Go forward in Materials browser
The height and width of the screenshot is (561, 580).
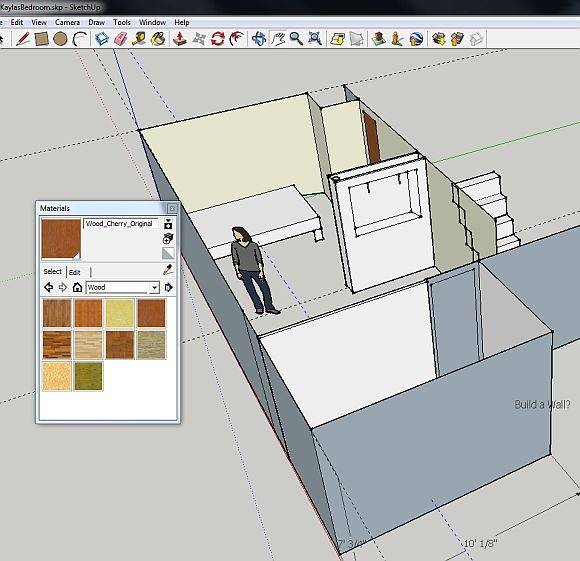[63, 287]
